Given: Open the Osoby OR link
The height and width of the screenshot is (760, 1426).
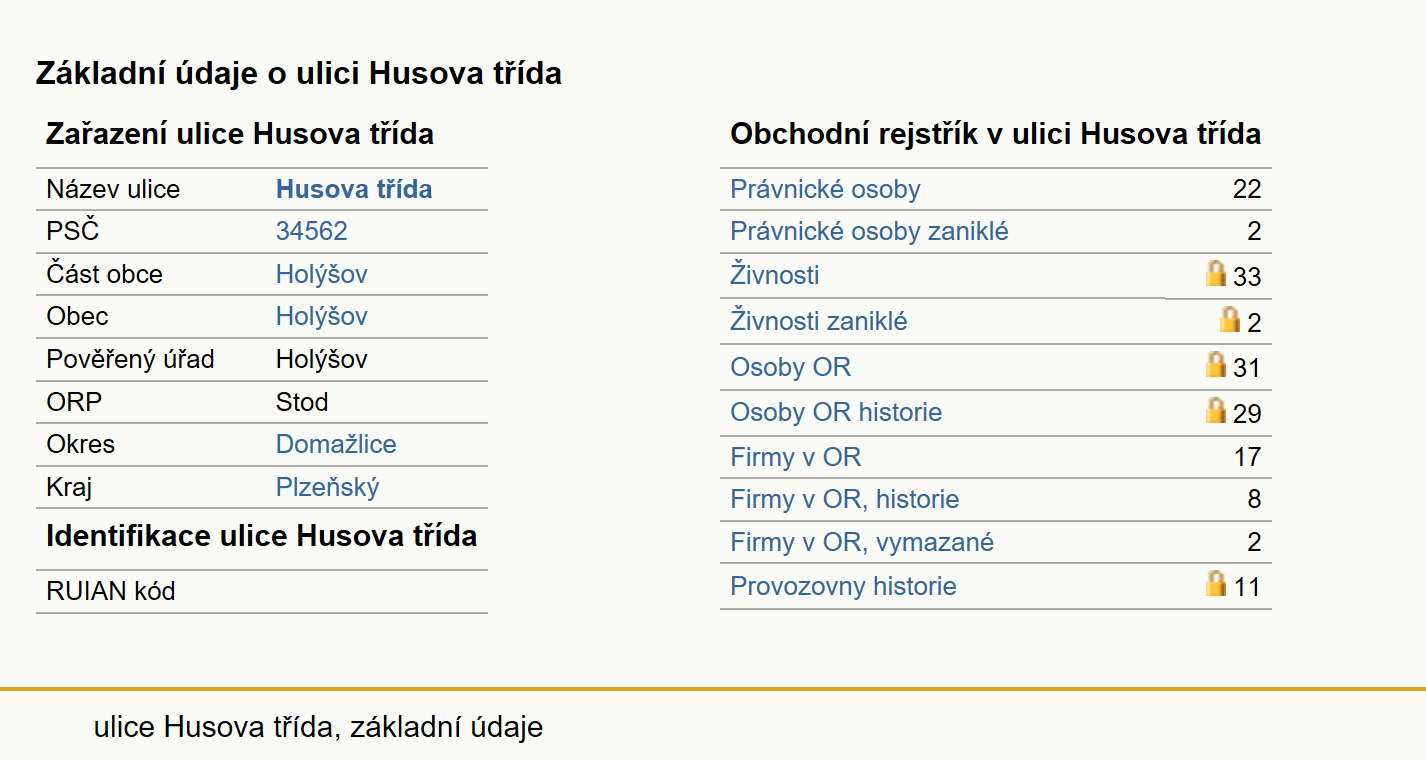Looking at the screenshot, I should (790, 367).
